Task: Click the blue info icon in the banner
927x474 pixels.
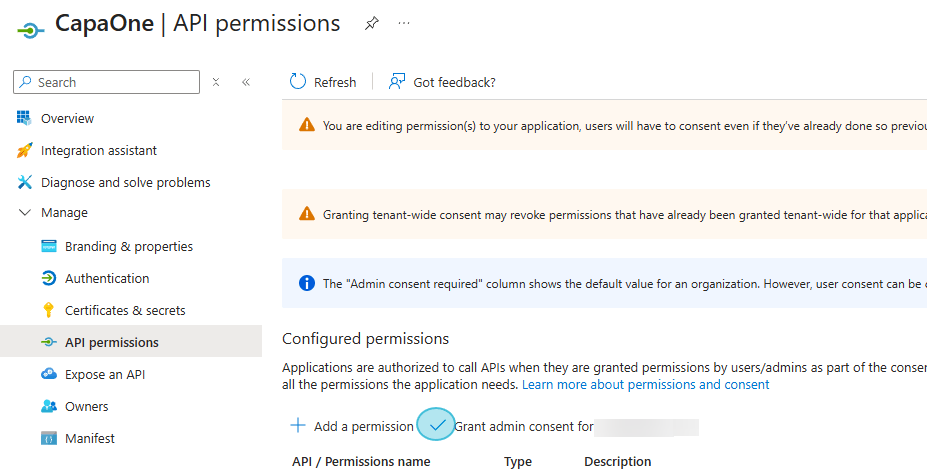Action: coord(307,283)
